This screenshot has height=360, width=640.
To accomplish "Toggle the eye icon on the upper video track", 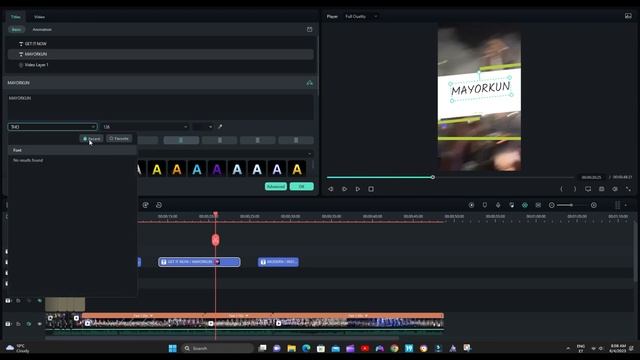I will 40,300.
